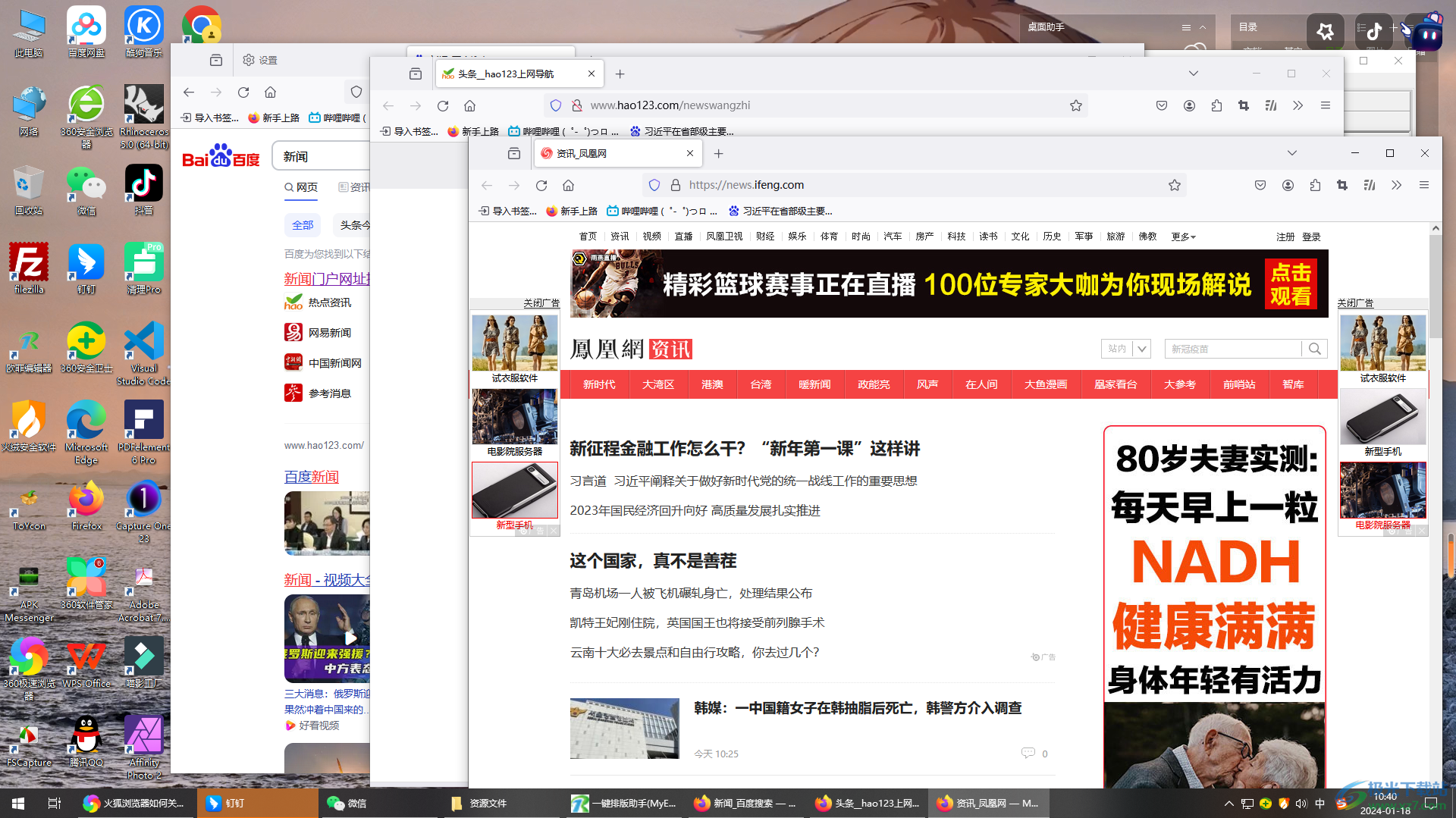This screenshot has width=1456, height=818.
Task: Expand more tools chevron in hao123 toolbar
Action: [x=1298, y=106]
